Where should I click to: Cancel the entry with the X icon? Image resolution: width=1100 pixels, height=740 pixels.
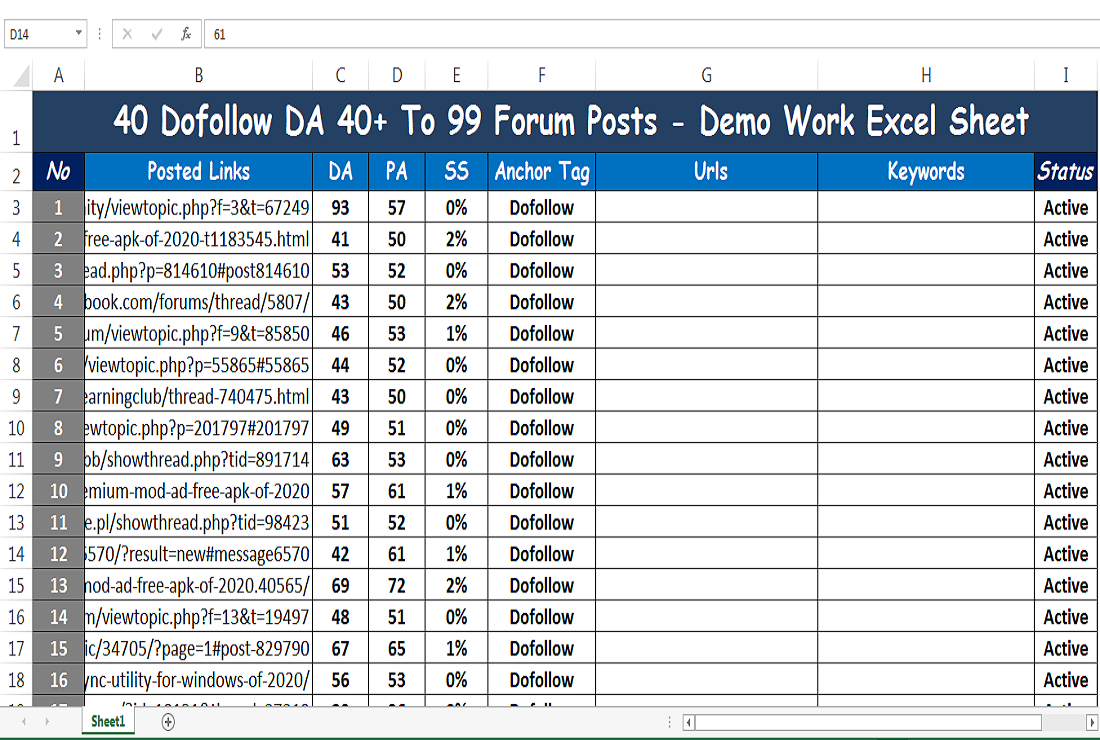pyautogui.click(x=127, y=33)
